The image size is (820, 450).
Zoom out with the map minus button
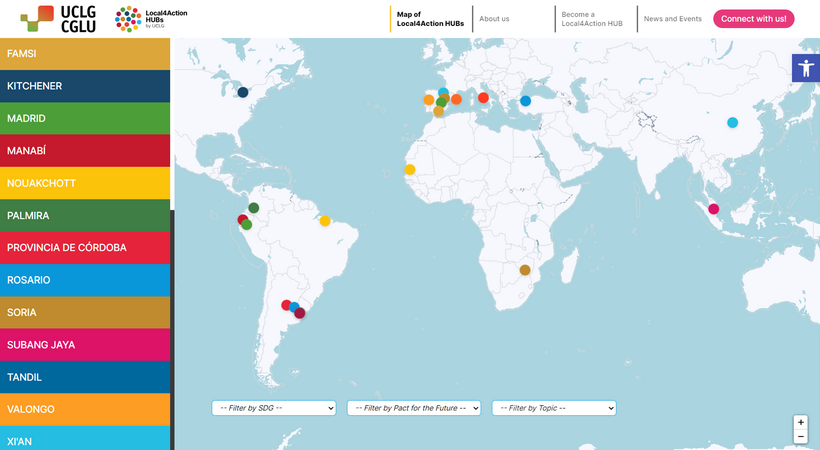point(800,437)
